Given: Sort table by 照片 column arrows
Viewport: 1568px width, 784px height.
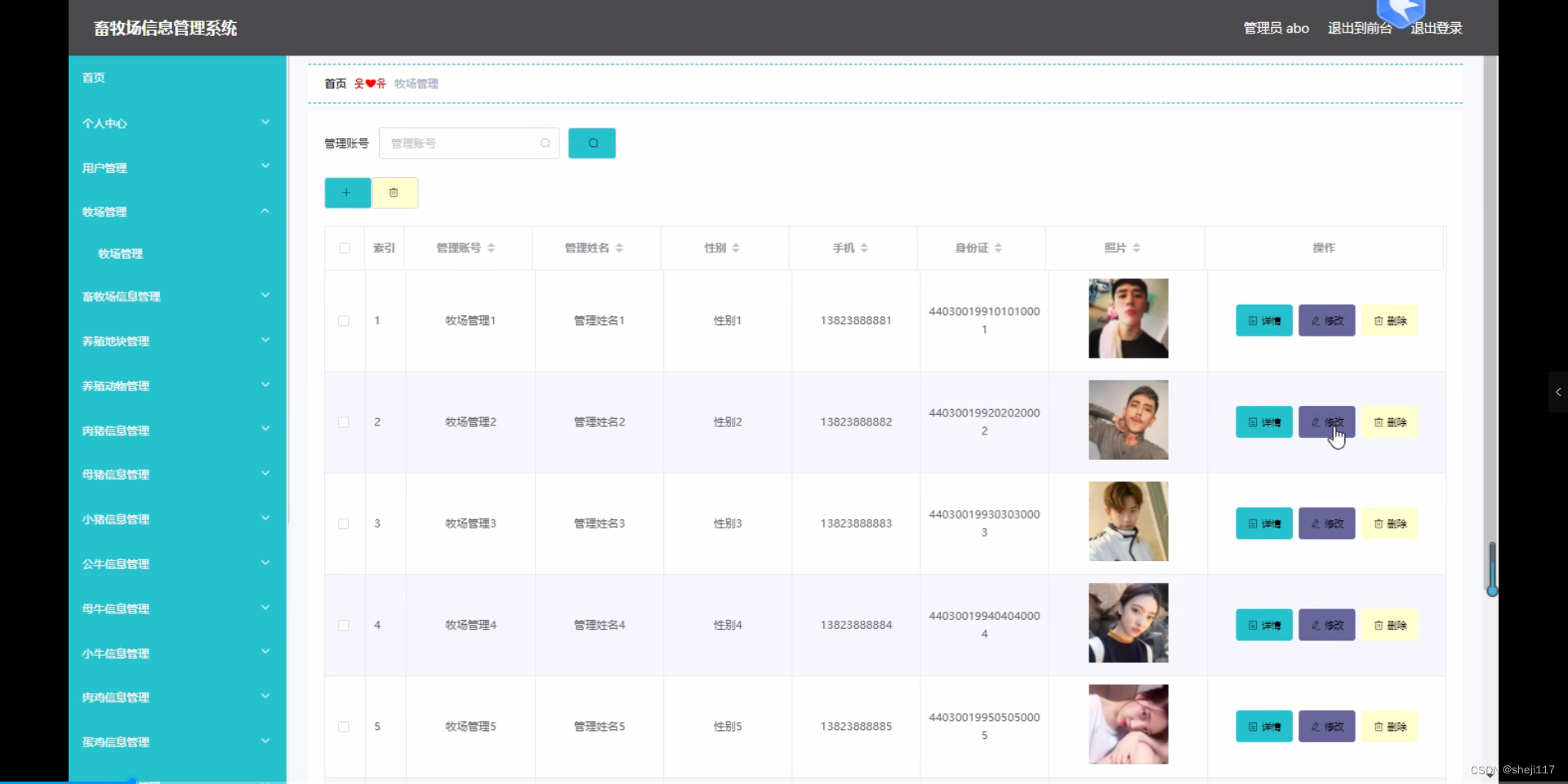Looking at the screenshot, I should coord(1136,247).
